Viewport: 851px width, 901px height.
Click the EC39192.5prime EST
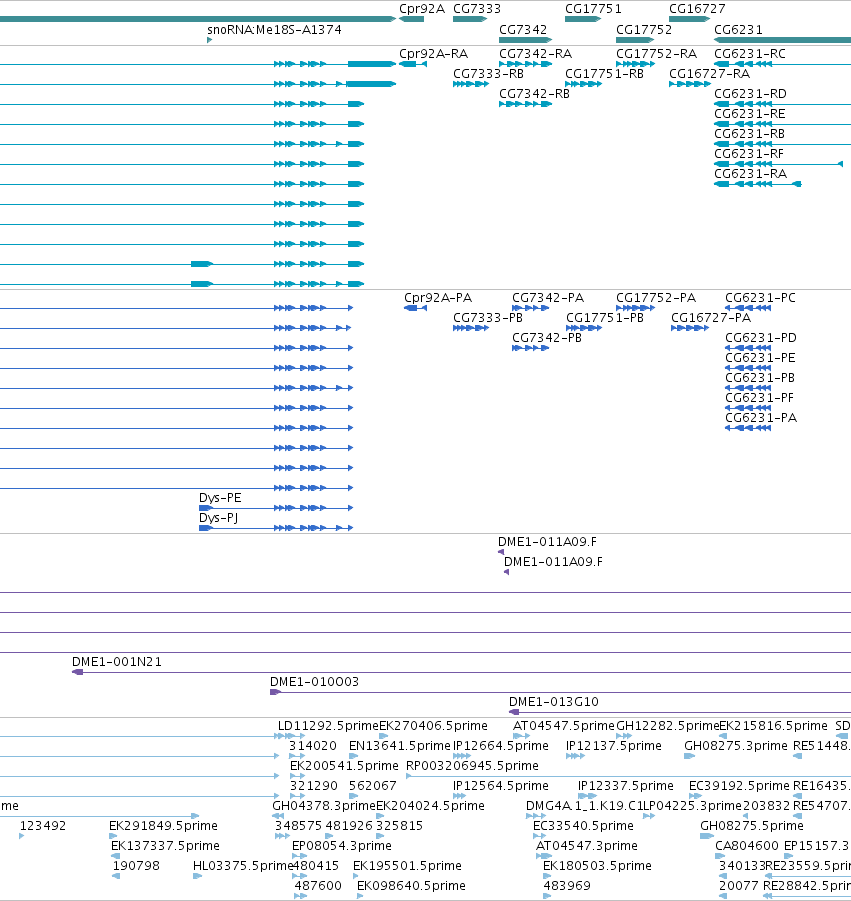pos(695,796)
